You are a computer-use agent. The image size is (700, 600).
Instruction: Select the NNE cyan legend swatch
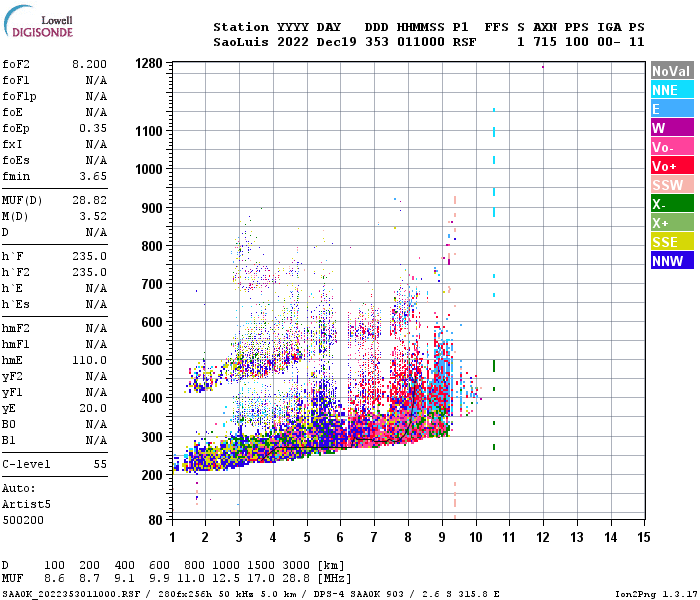(672, 90)
